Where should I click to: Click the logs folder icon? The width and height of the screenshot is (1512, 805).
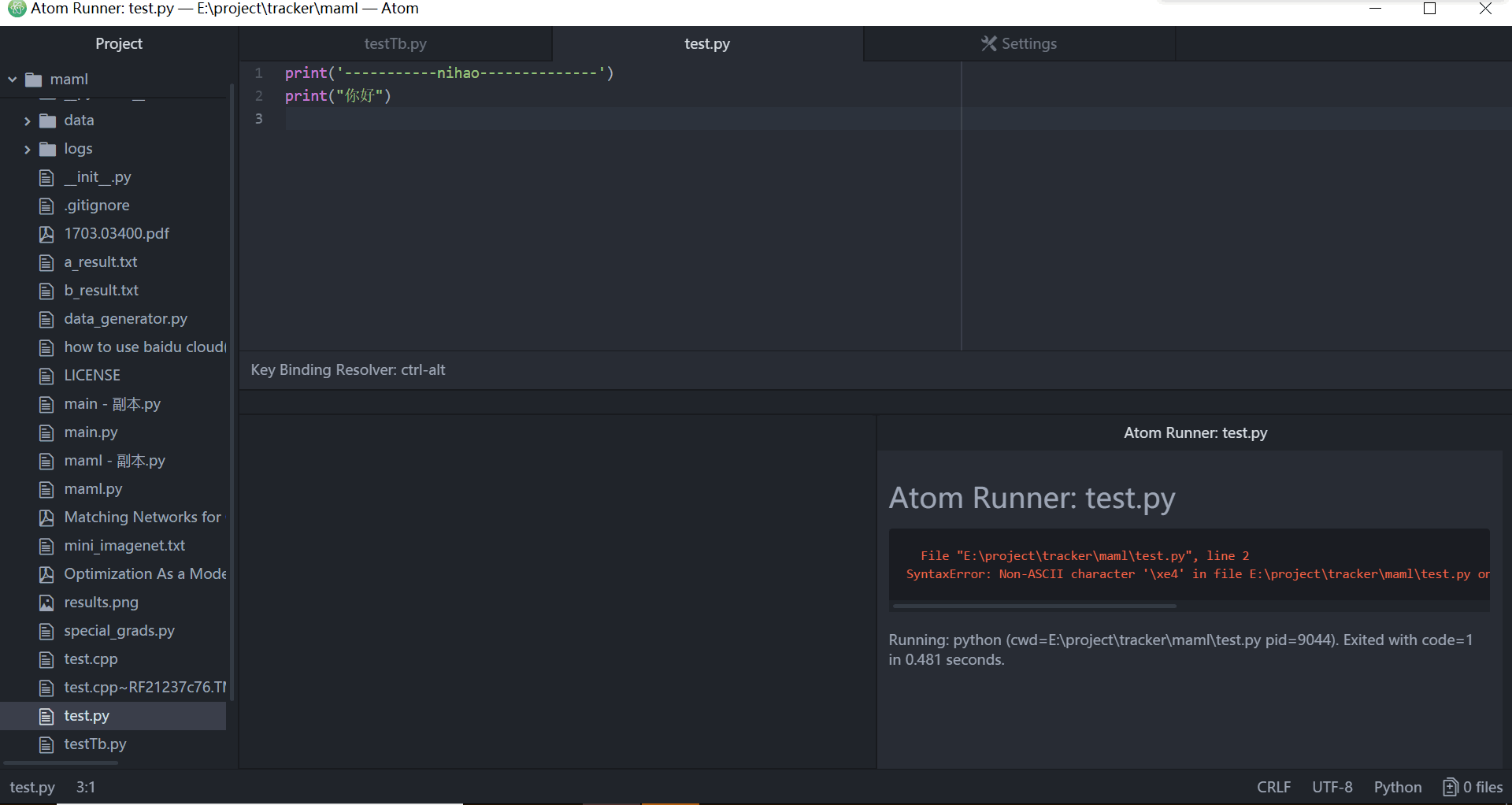click(x=47, y=149)
